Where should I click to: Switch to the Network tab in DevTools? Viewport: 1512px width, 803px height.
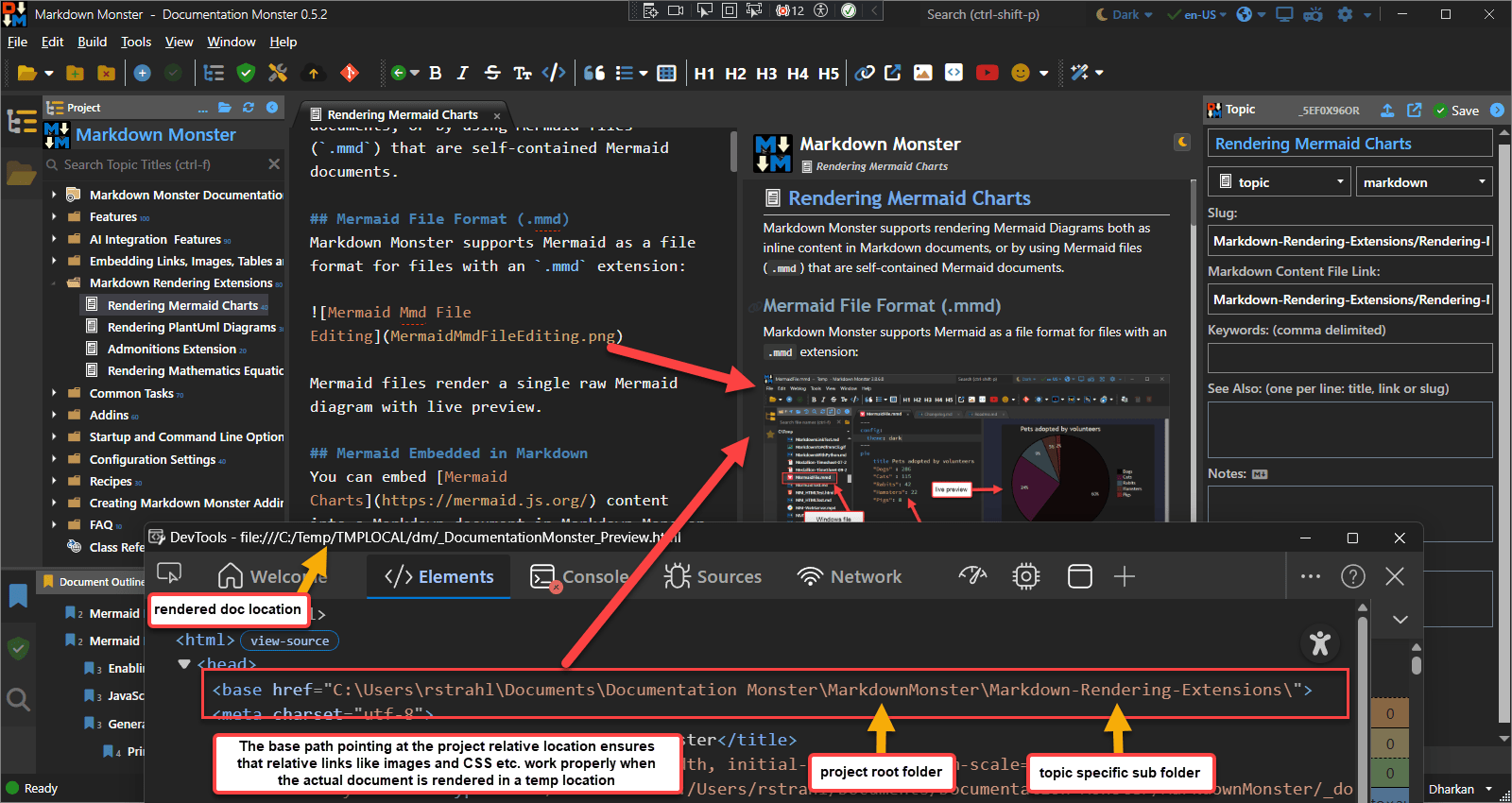[x=850, y=576]
